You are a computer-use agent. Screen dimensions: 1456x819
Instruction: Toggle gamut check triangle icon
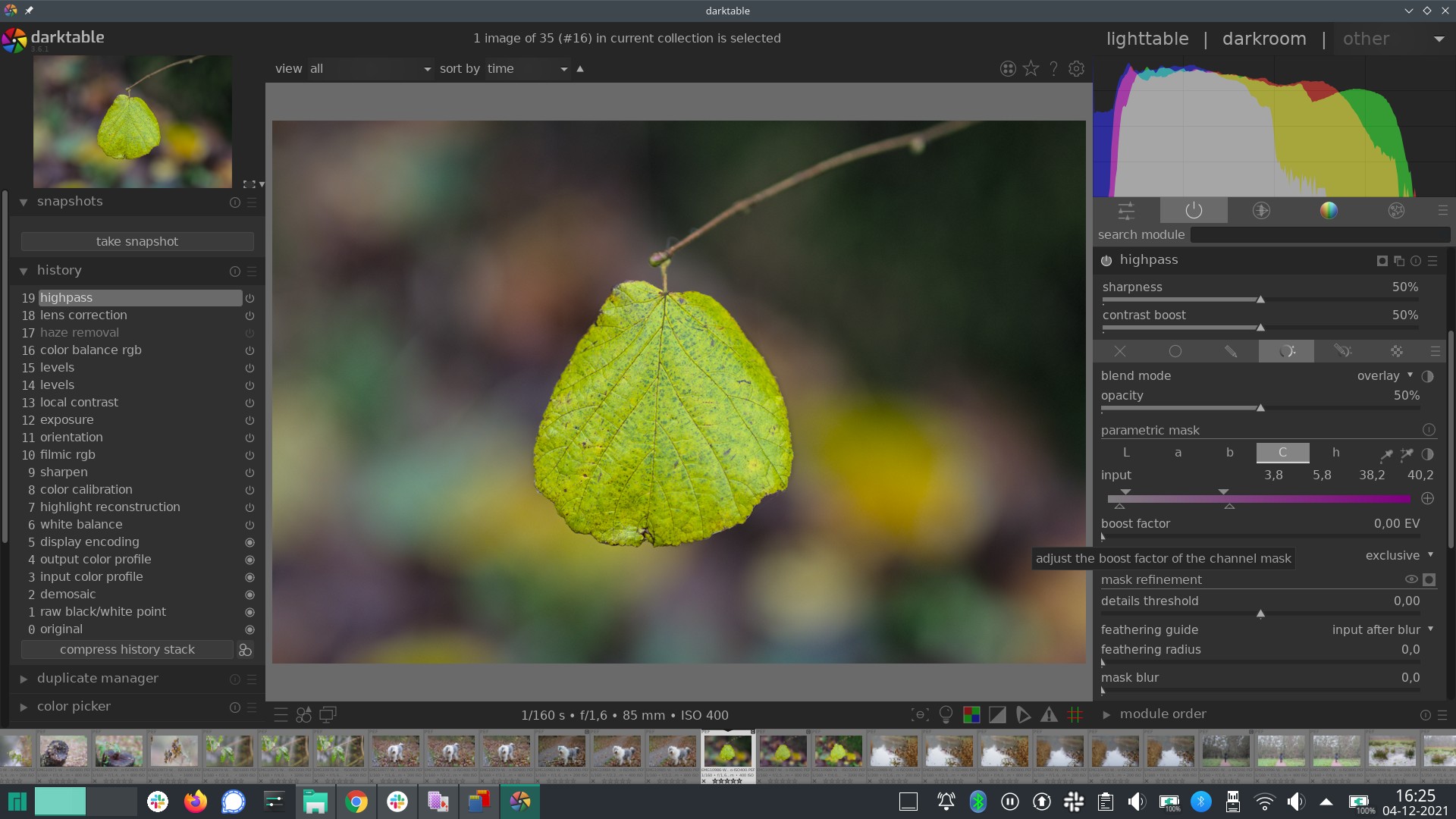pyautogui.click(x=1049, y=714)
